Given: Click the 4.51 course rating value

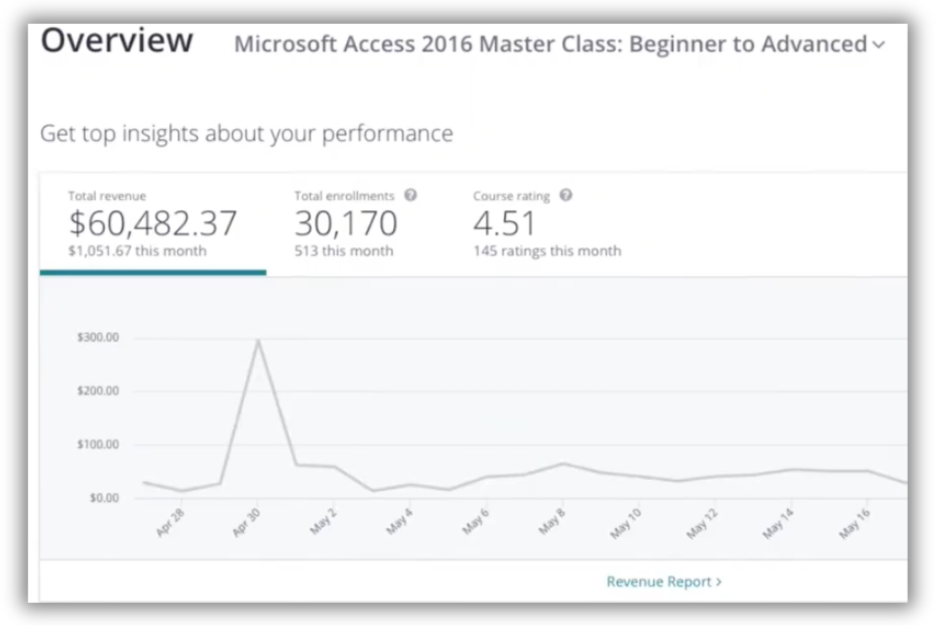Looking at the screenshot, I should point(505,223).
